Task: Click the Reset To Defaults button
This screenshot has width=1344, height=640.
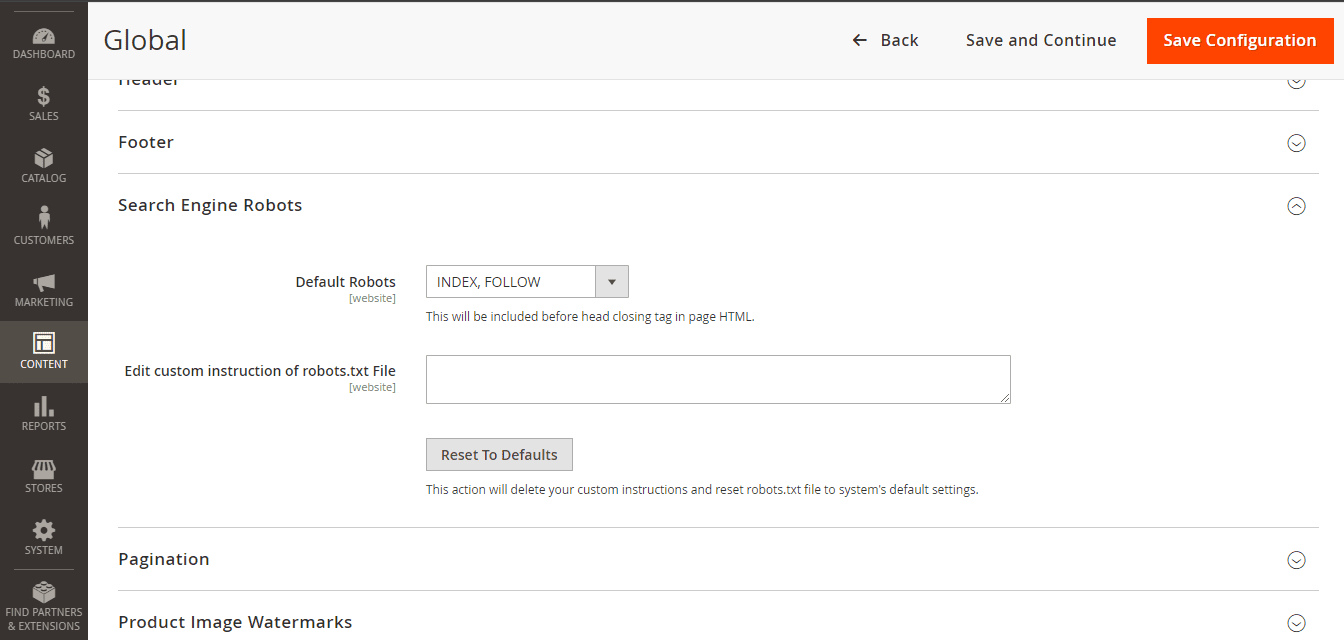Action: point(499,455)
